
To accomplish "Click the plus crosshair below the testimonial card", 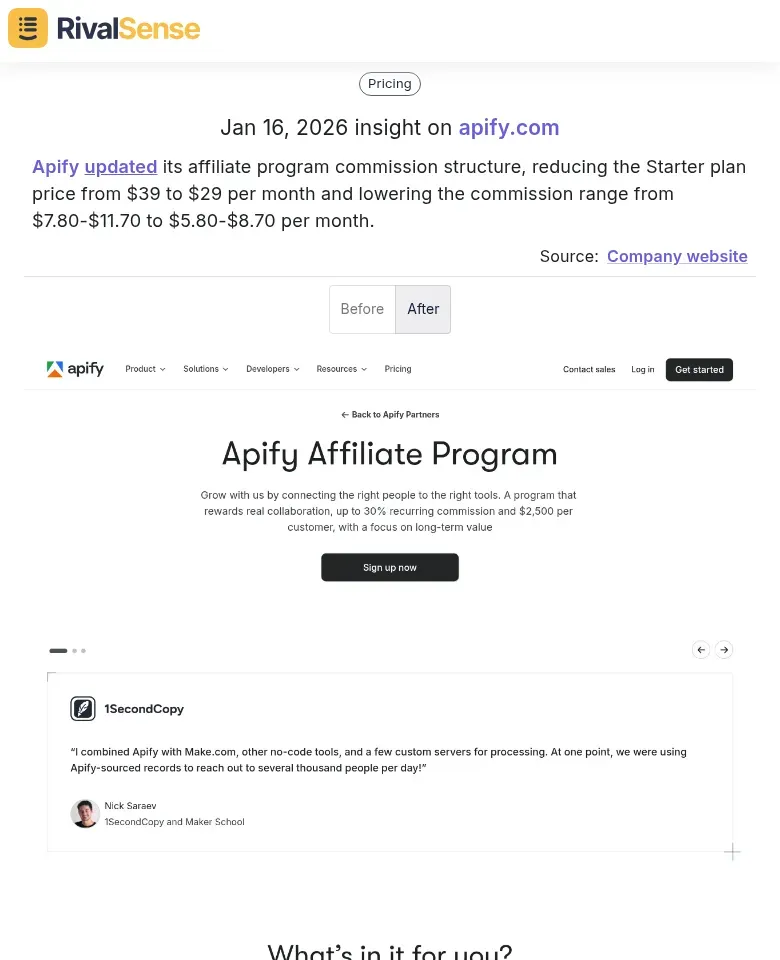I will click(x=732, y=851).
